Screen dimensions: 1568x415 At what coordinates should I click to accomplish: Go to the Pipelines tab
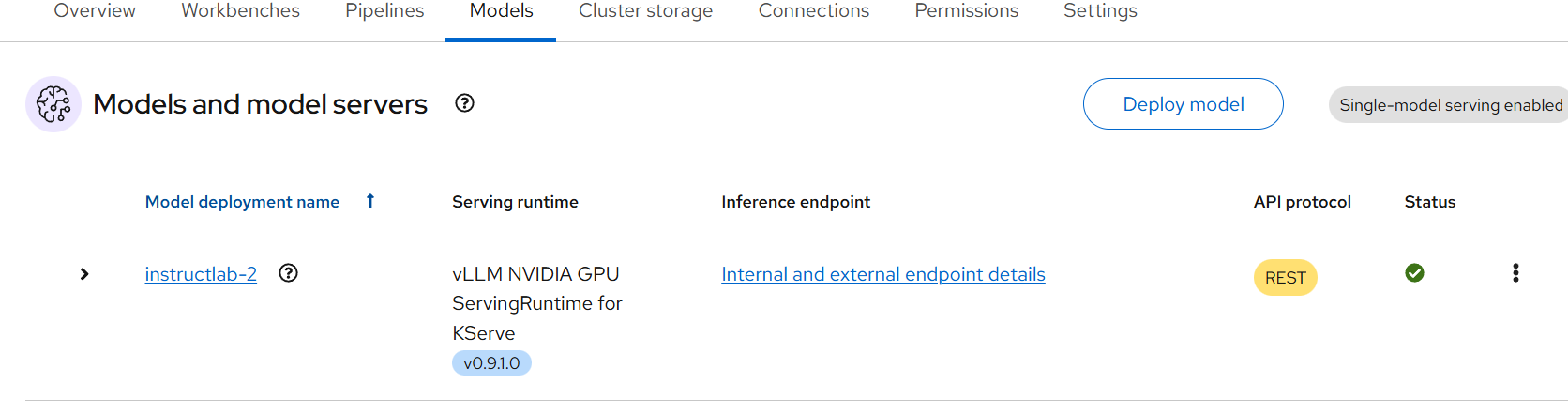384,11
